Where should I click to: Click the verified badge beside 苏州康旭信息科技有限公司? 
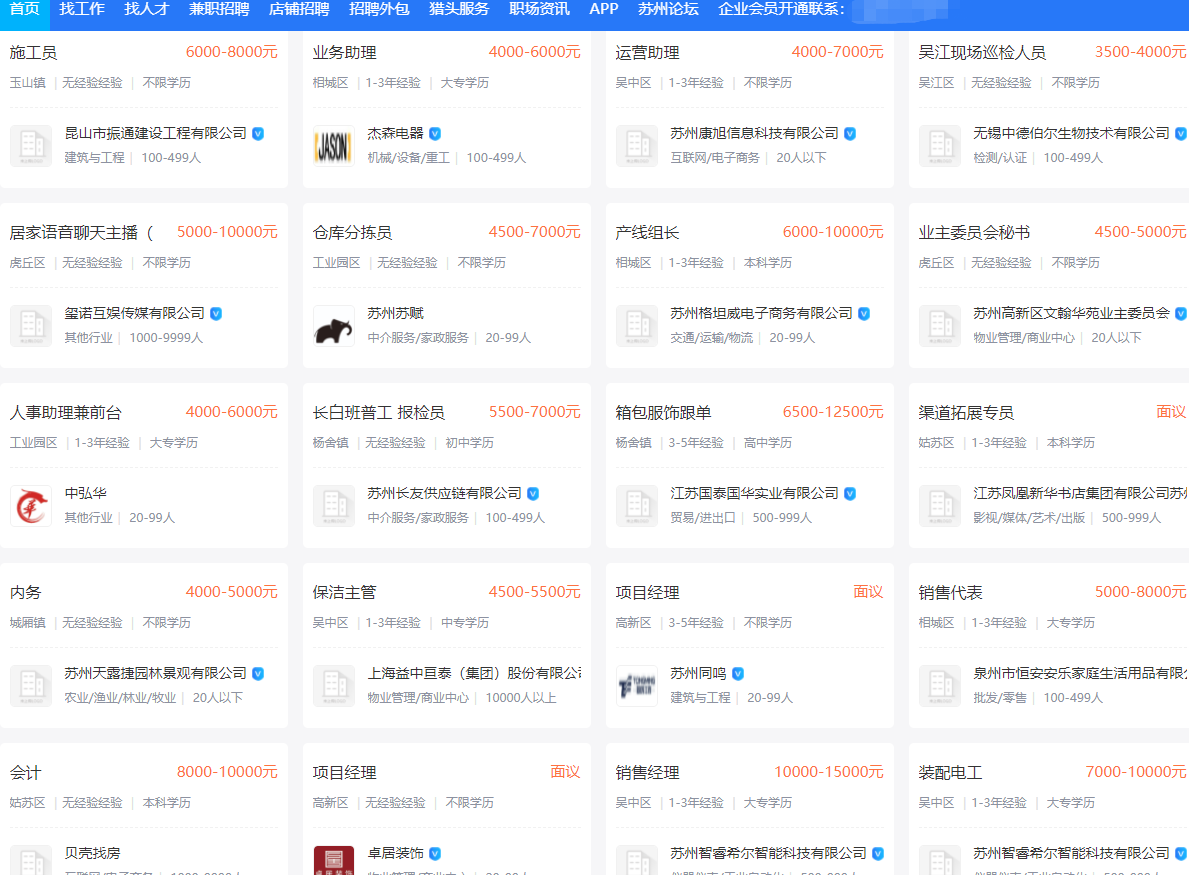[x=850, y=132]
